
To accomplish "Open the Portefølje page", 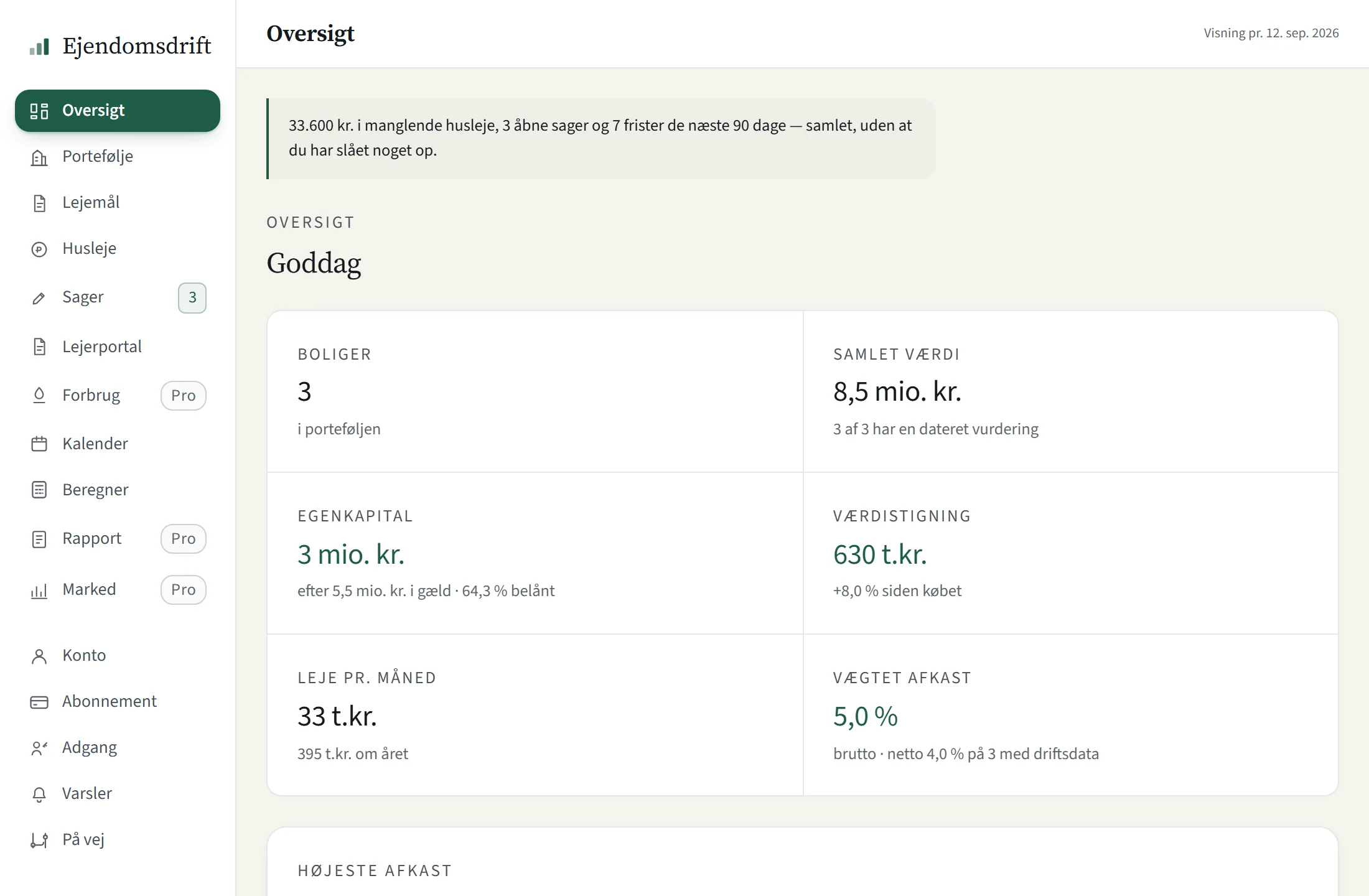I will tap(118, 157).
